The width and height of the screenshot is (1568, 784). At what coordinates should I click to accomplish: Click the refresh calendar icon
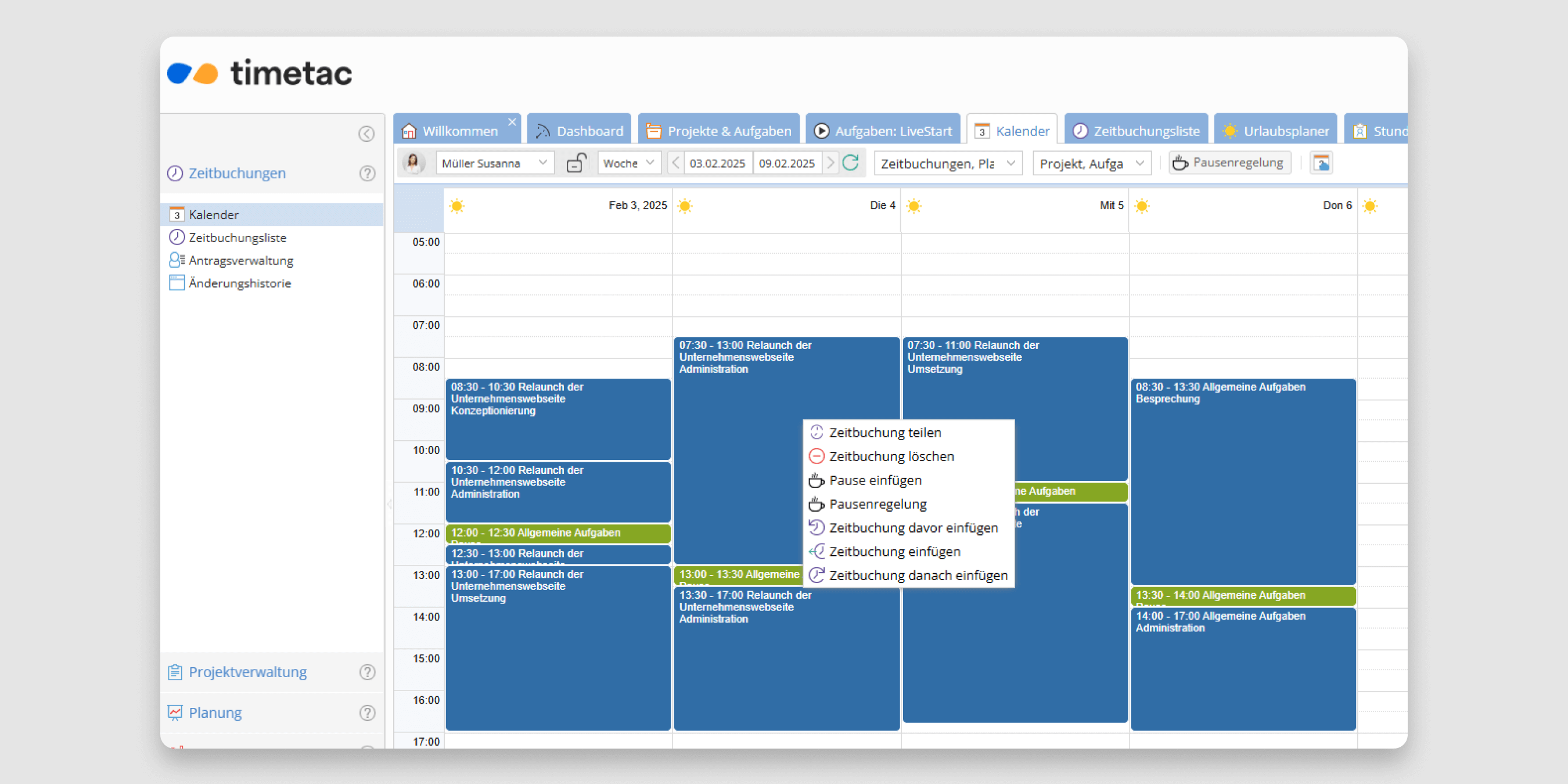pyautogui.click(x=850, y=163)
